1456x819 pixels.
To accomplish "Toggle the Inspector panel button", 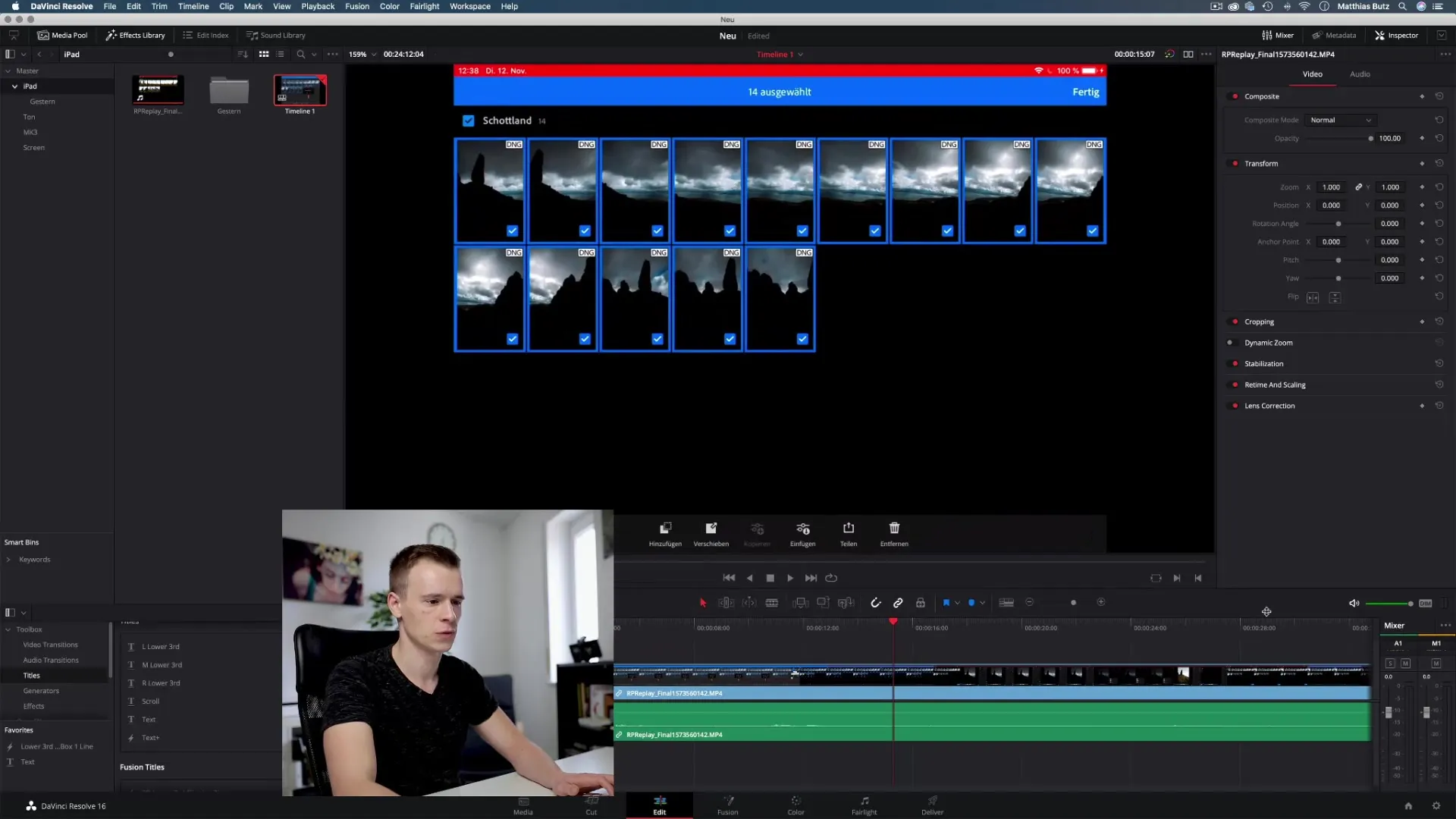I will [1396, 35].
